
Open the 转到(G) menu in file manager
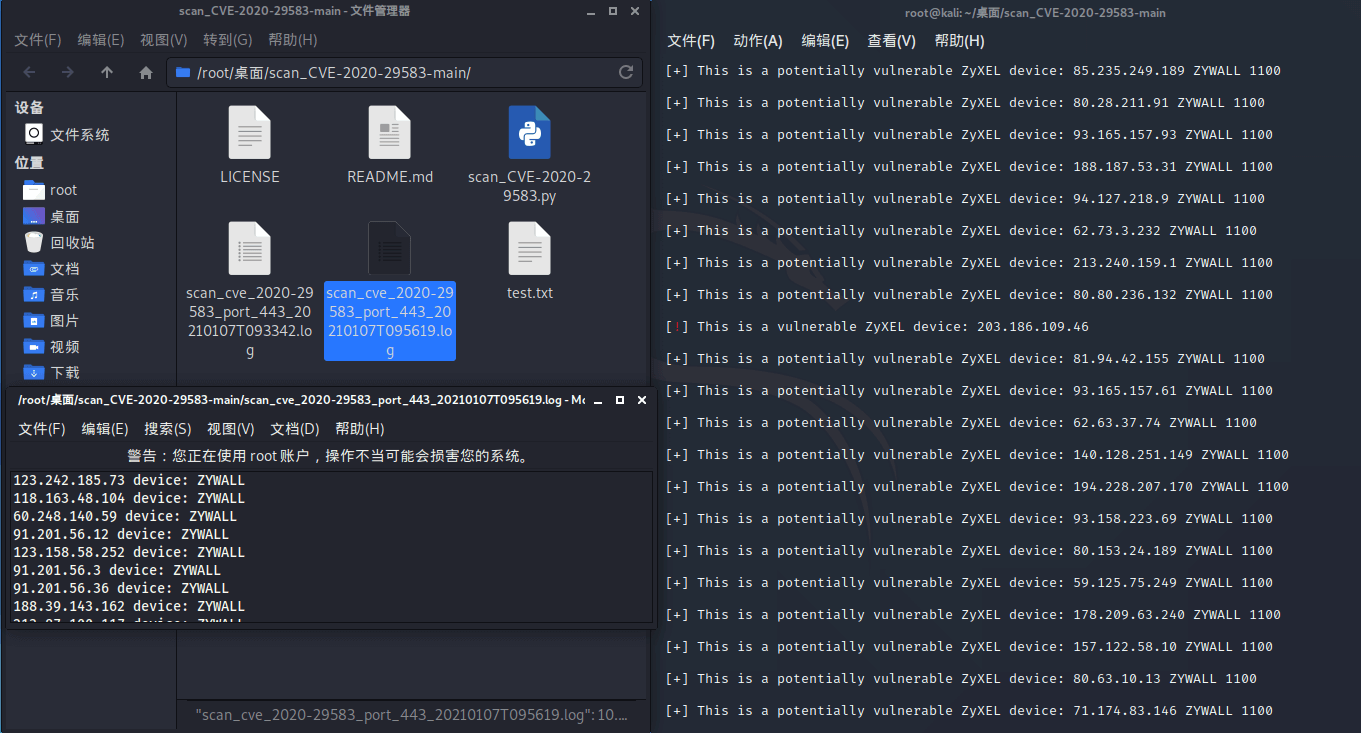pos(227,40)
